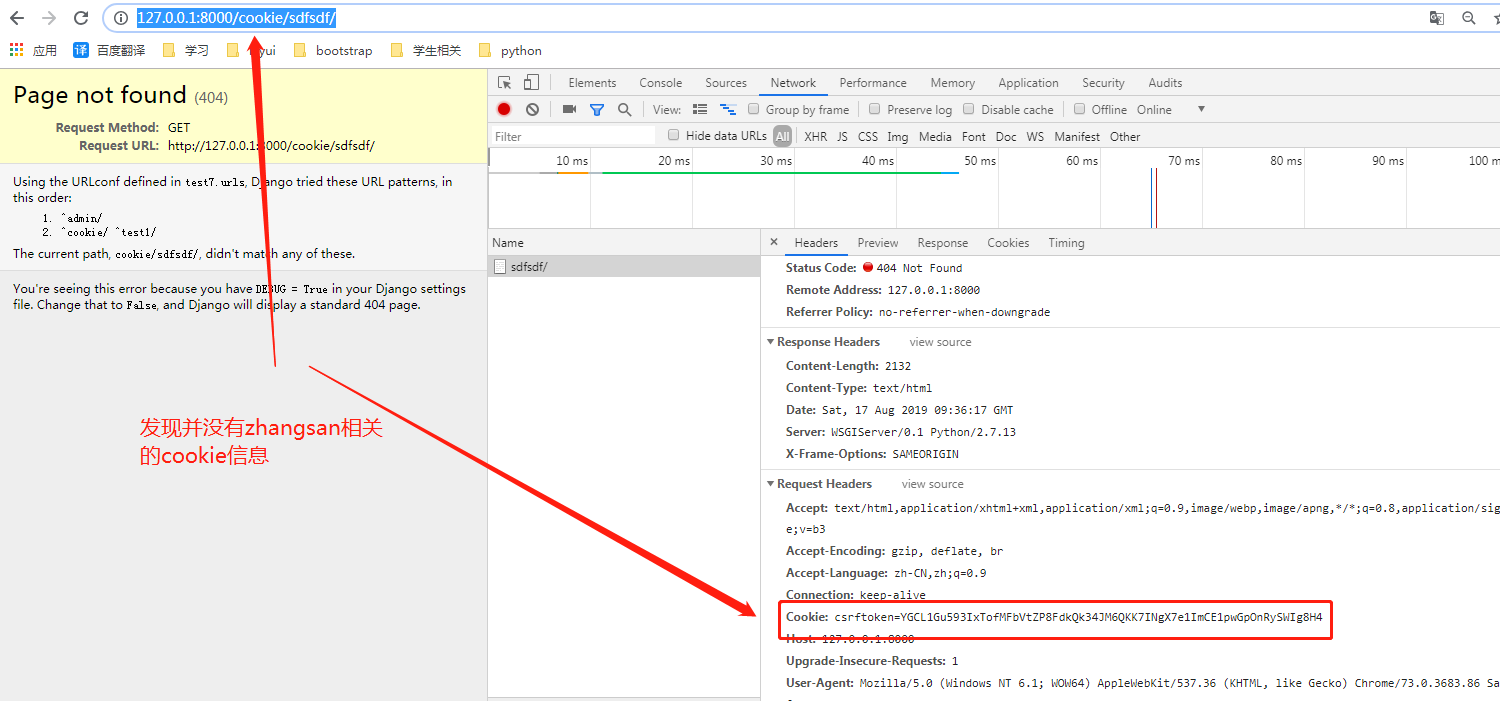
Task: Open the Application panel
Action: click(1028, 83)
